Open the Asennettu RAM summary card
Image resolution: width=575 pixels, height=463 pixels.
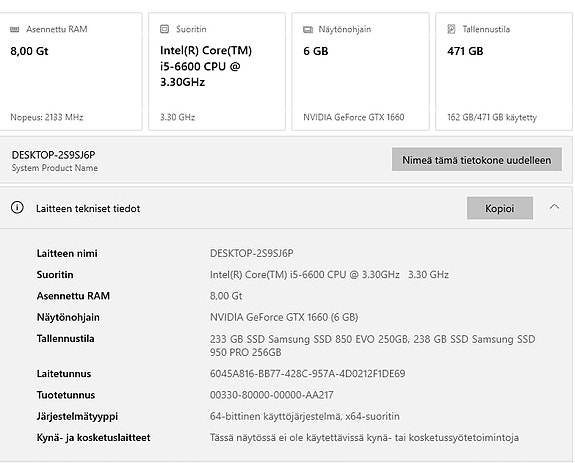click(x=70, y=71)
